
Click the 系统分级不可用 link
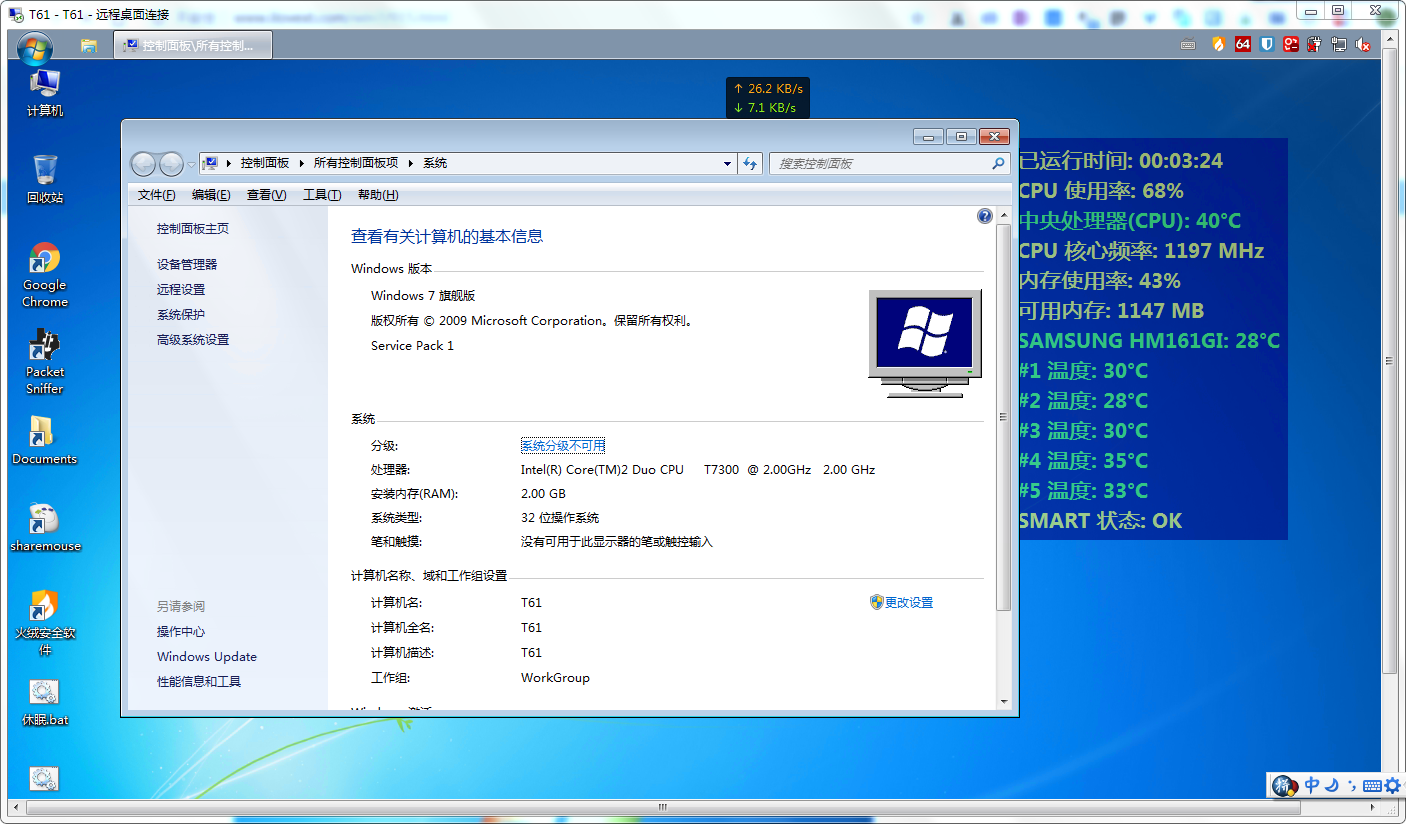click(x=563, y=446)
